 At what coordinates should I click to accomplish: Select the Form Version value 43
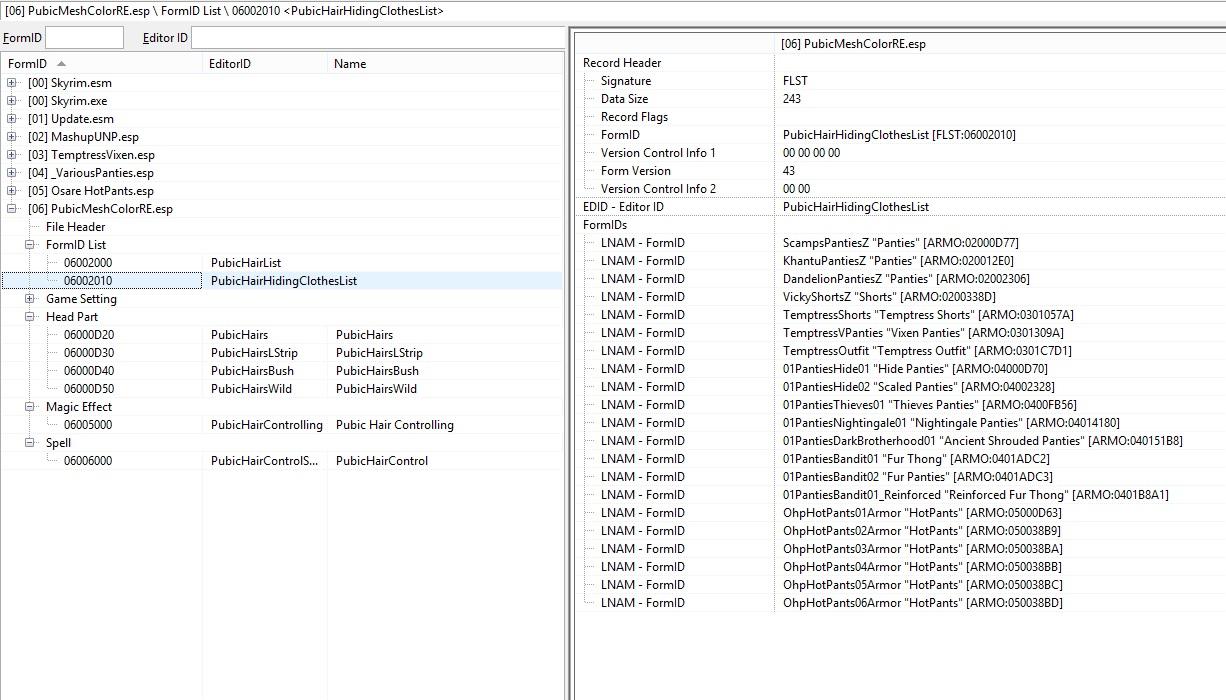point(789,171)
